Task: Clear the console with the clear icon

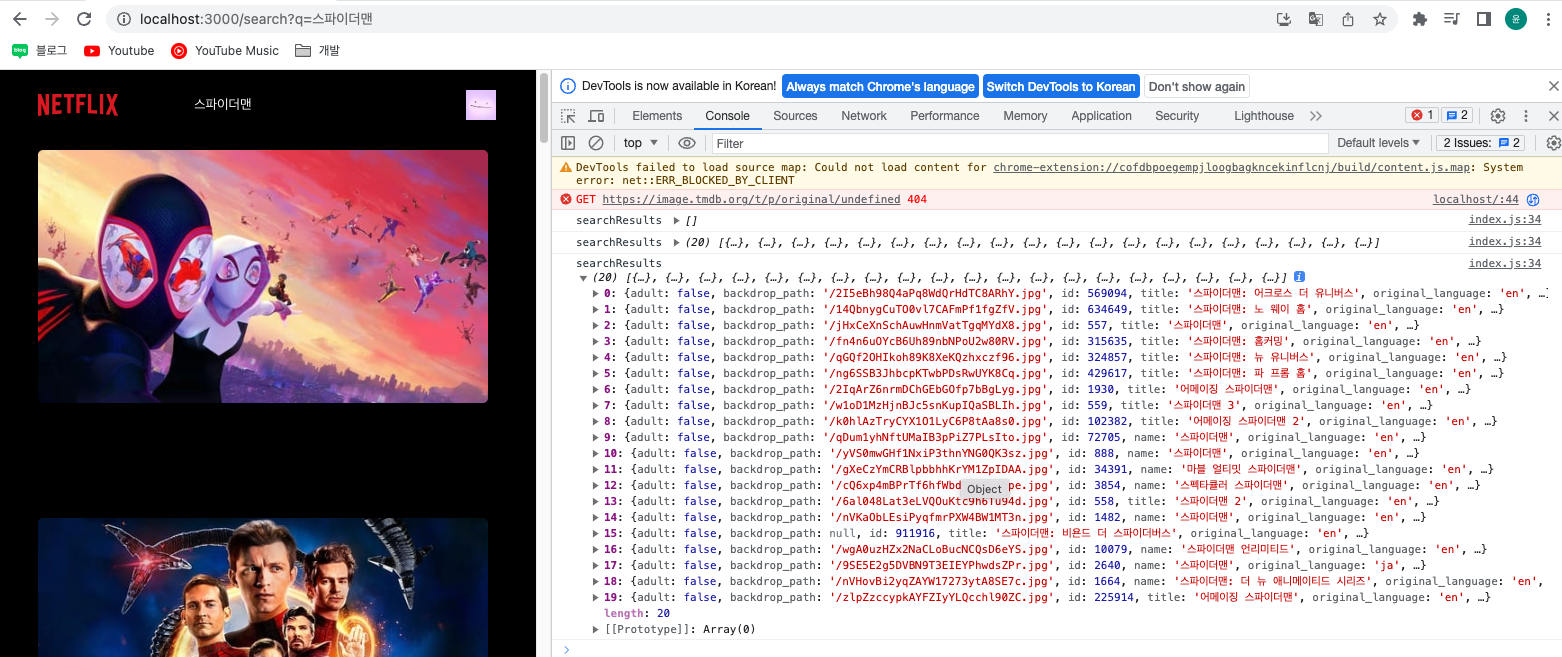Action: [596, 143]
